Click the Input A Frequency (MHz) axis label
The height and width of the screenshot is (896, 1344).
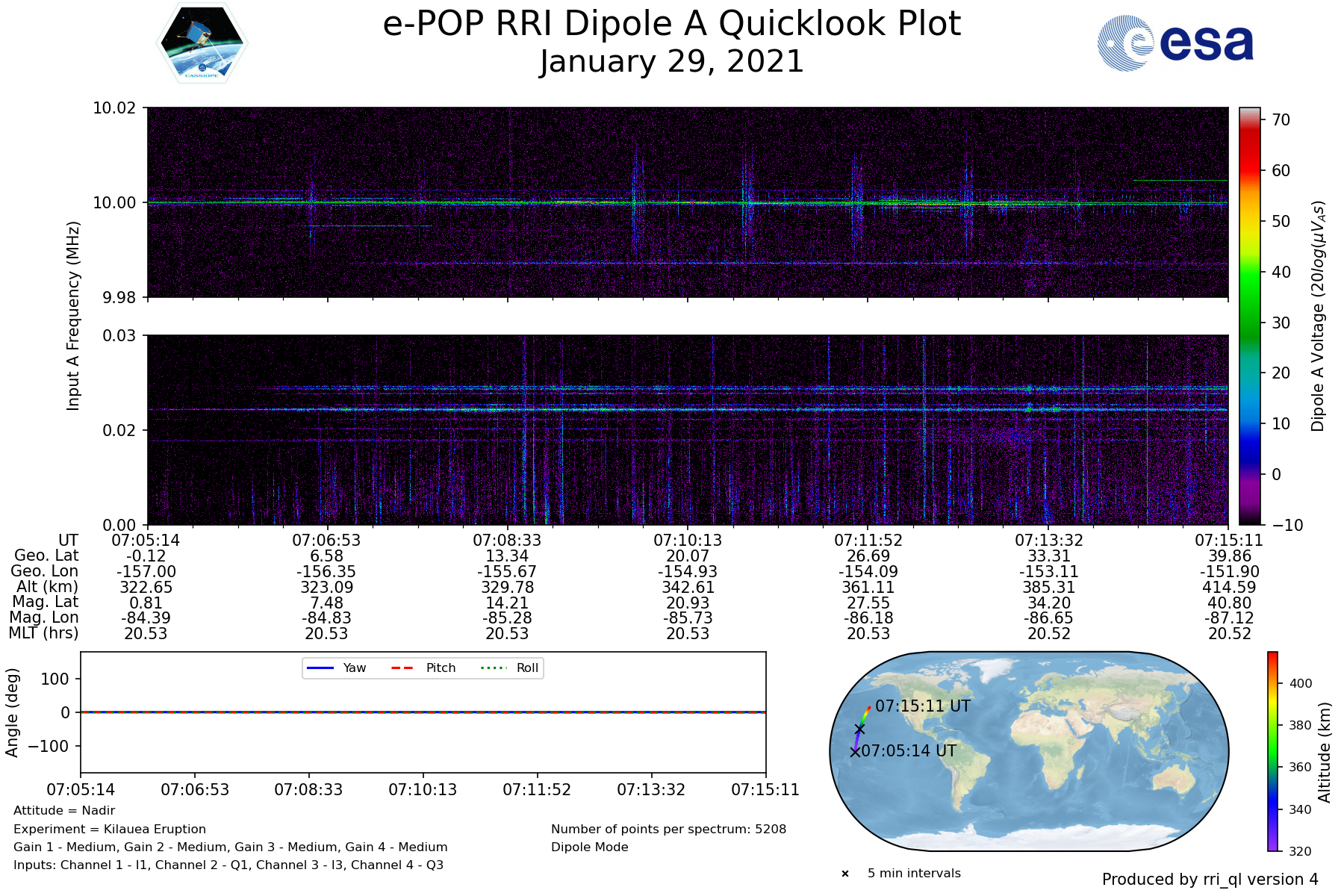point(73,316)
